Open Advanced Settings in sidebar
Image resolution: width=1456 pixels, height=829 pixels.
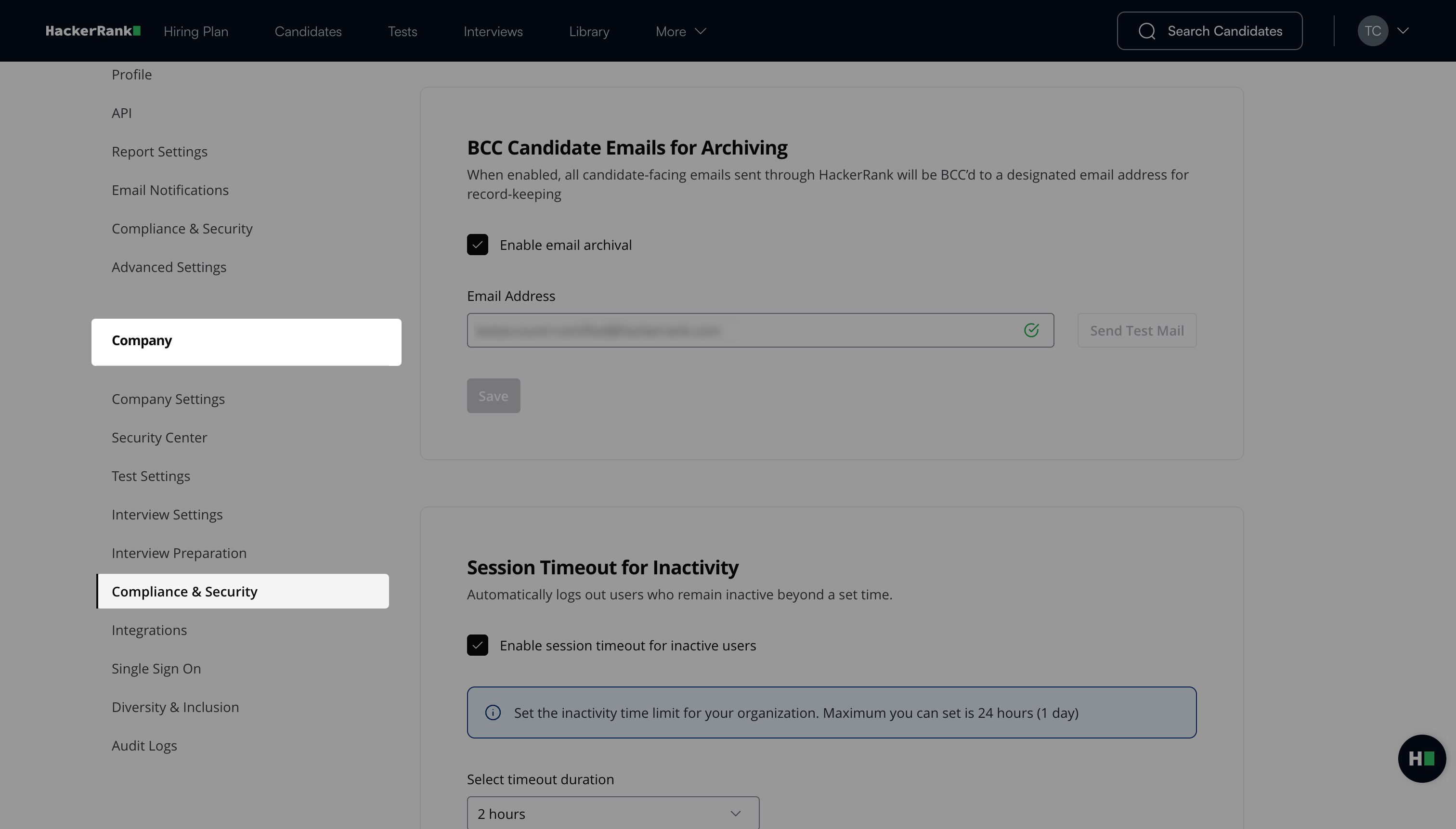[x=169, y=267]
